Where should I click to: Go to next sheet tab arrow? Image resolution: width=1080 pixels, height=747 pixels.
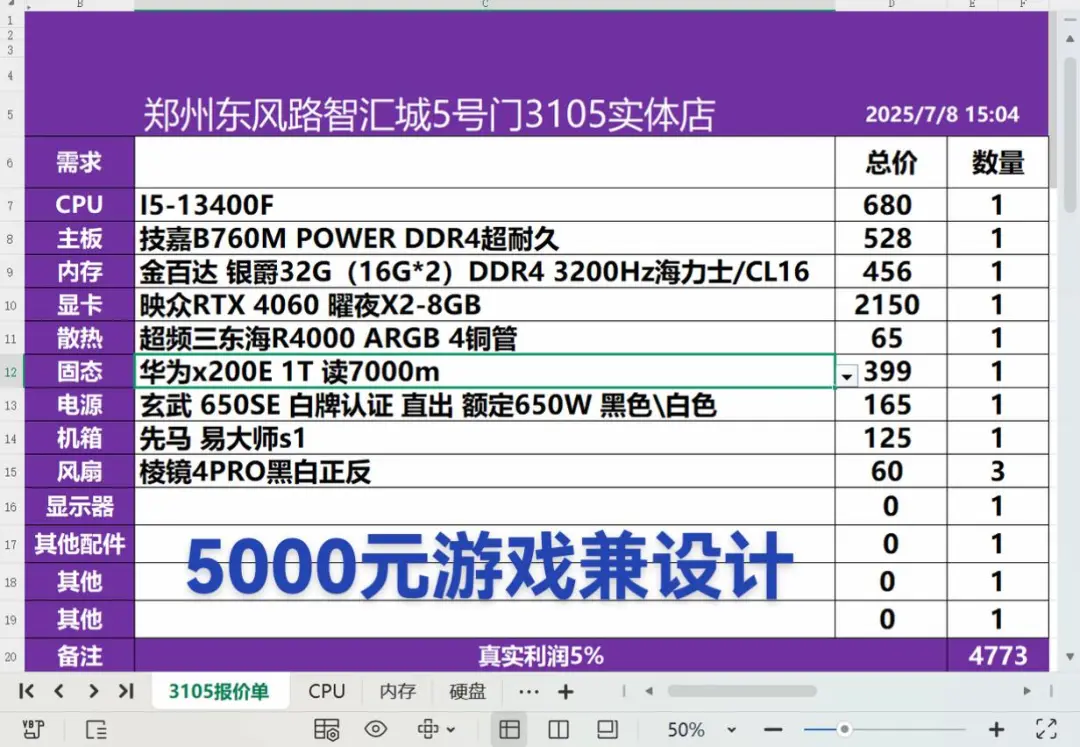pyautogui.click(x=93, y=691)
